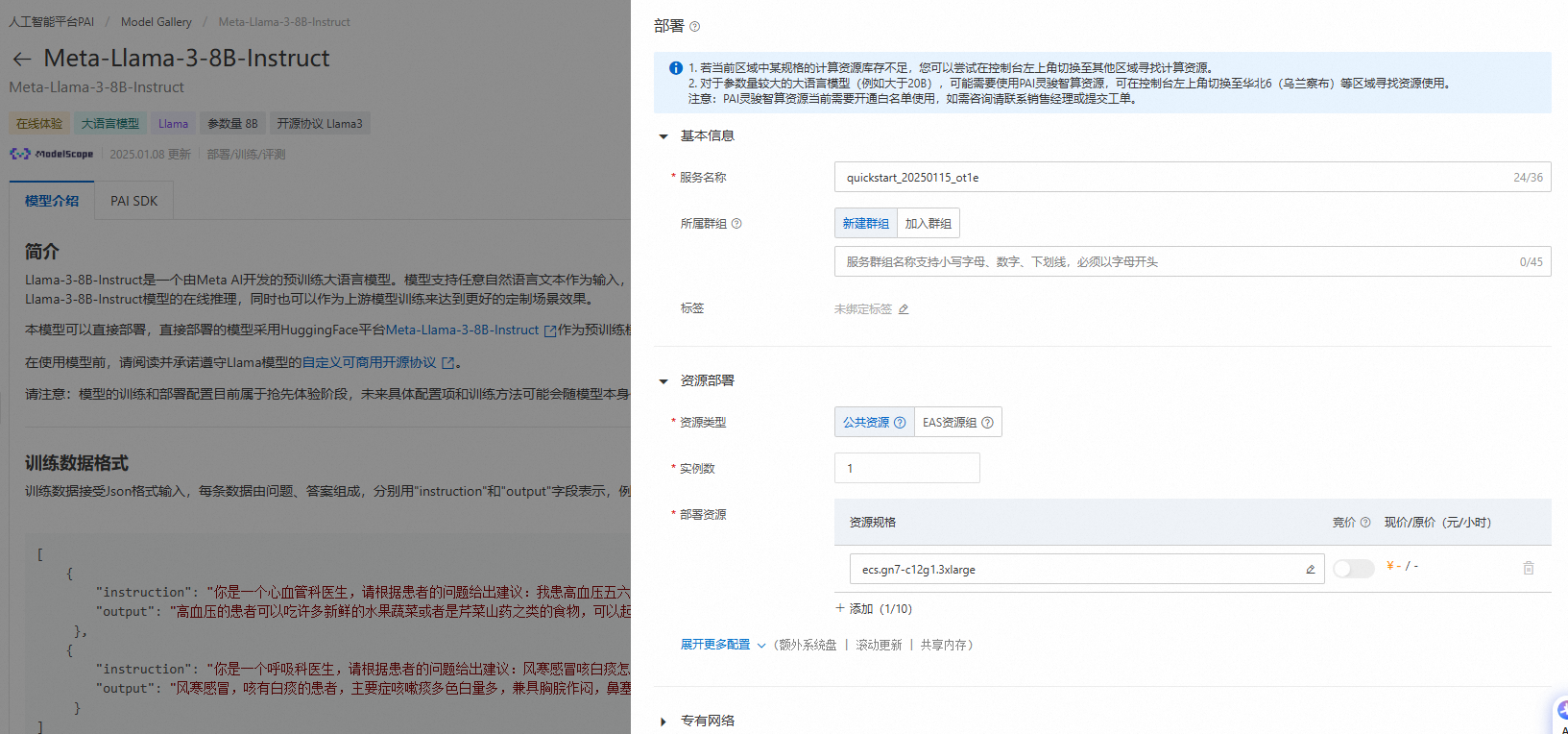The image size is (1568, 734).
Task: Click the 大语言模型 tag
Action: point(110,123)
